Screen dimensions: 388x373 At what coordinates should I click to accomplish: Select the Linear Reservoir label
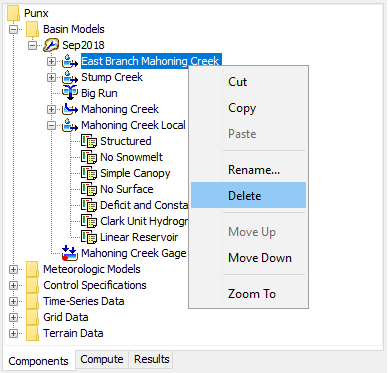pyautogui.click(x=139, y=237)
